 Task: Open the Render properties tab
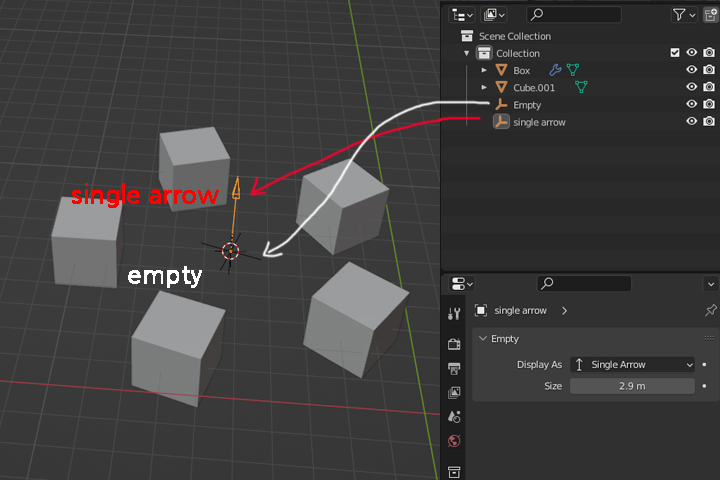(454, 344)
